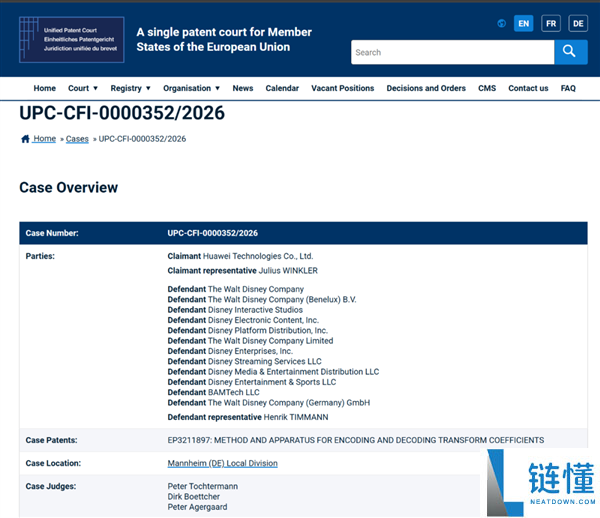Open Vacant Positions page
This screenshot has height=518, width=600.
click(342, 88)
